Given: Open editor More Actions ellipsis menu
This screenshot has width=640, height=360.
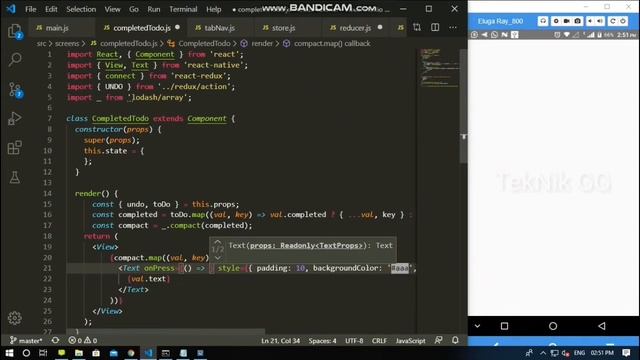Looking at the screenshot, I should pos(453,27).
